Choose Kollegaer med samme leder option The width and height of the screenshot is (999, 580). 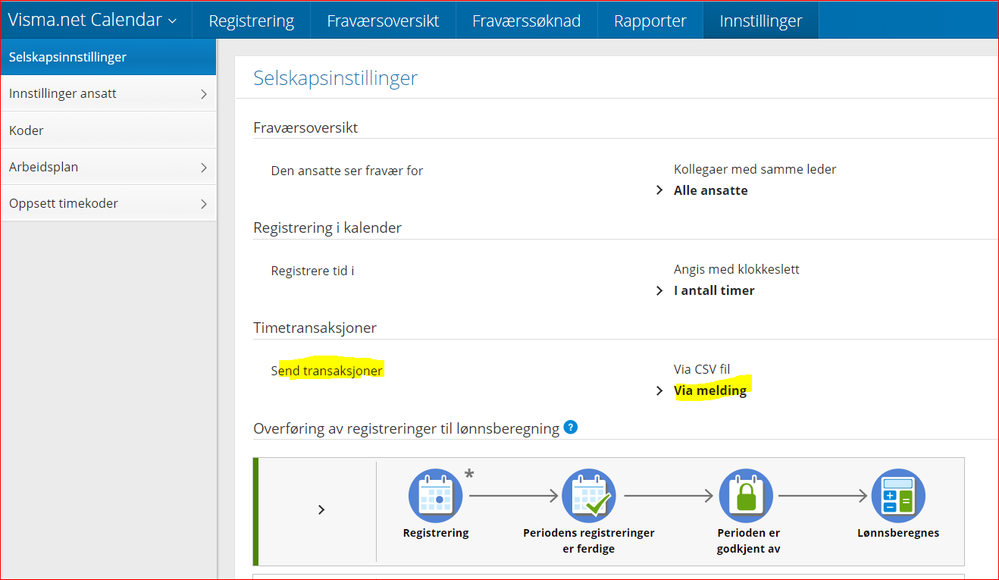coord(754,169)
